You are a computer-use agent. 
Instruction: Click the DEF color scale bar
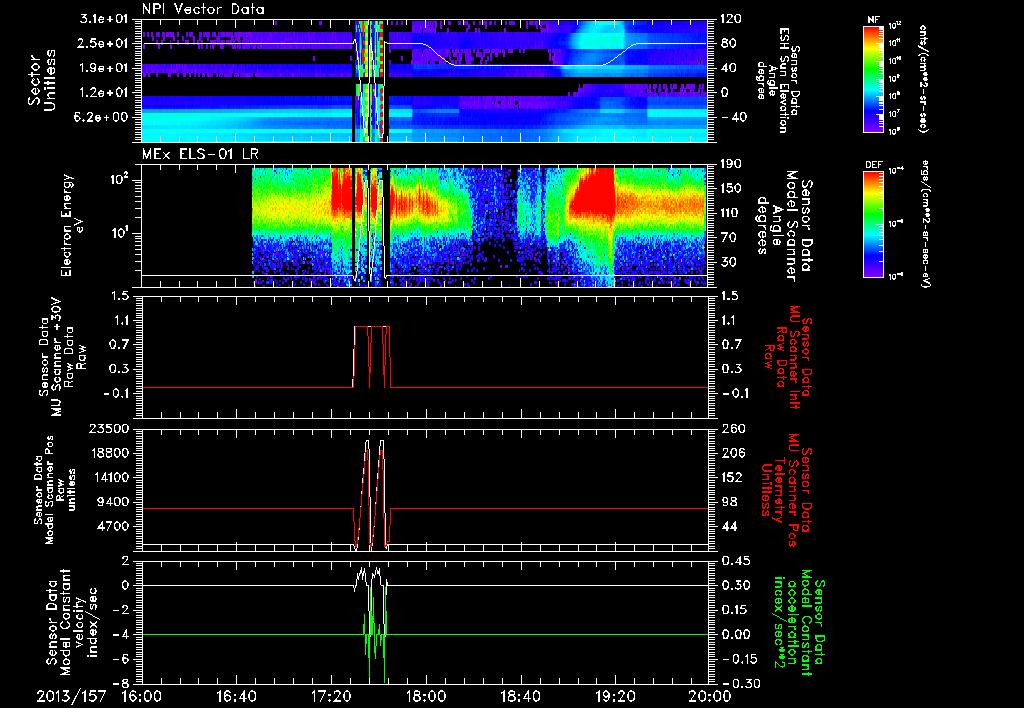click(874, 224)
